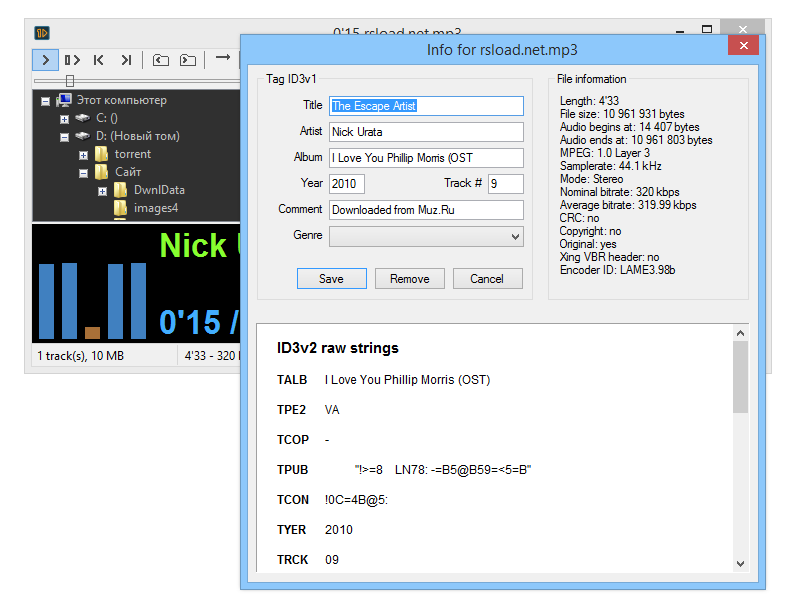
Task: Maximize the player main window
Action: [x=707, y=29]
